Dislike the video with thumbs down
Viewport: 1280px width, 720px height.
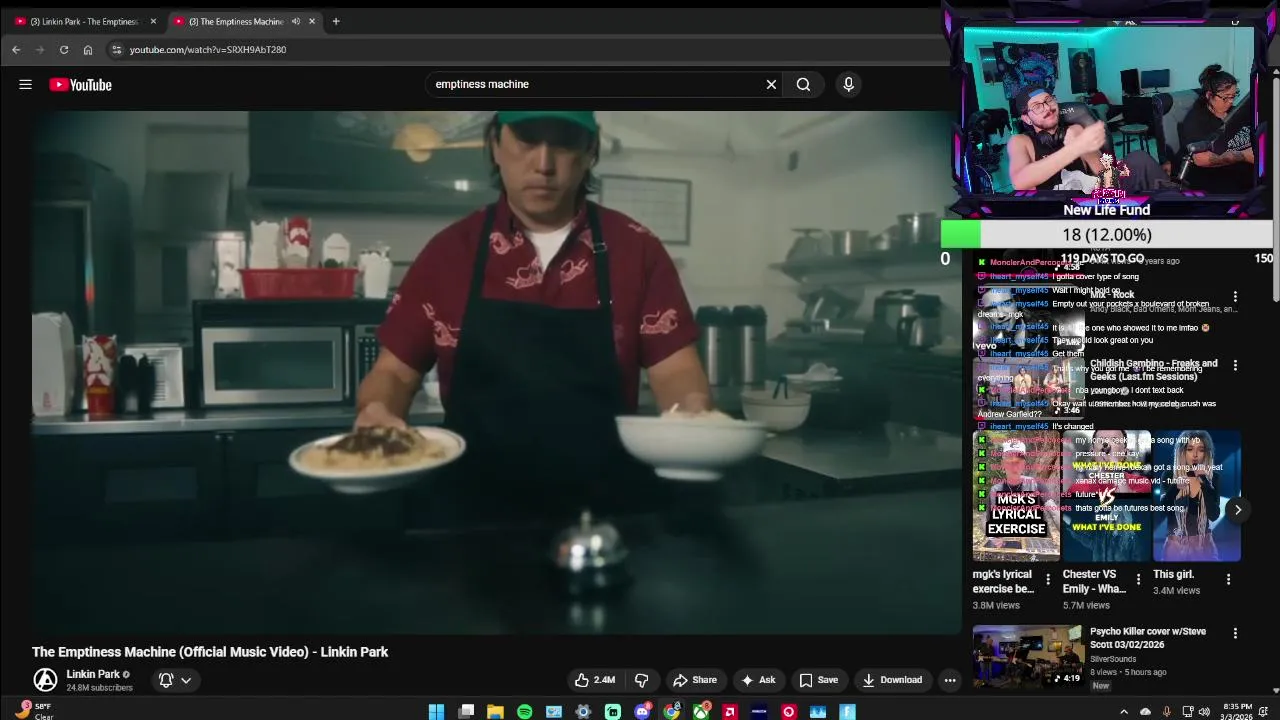[641, 680]
